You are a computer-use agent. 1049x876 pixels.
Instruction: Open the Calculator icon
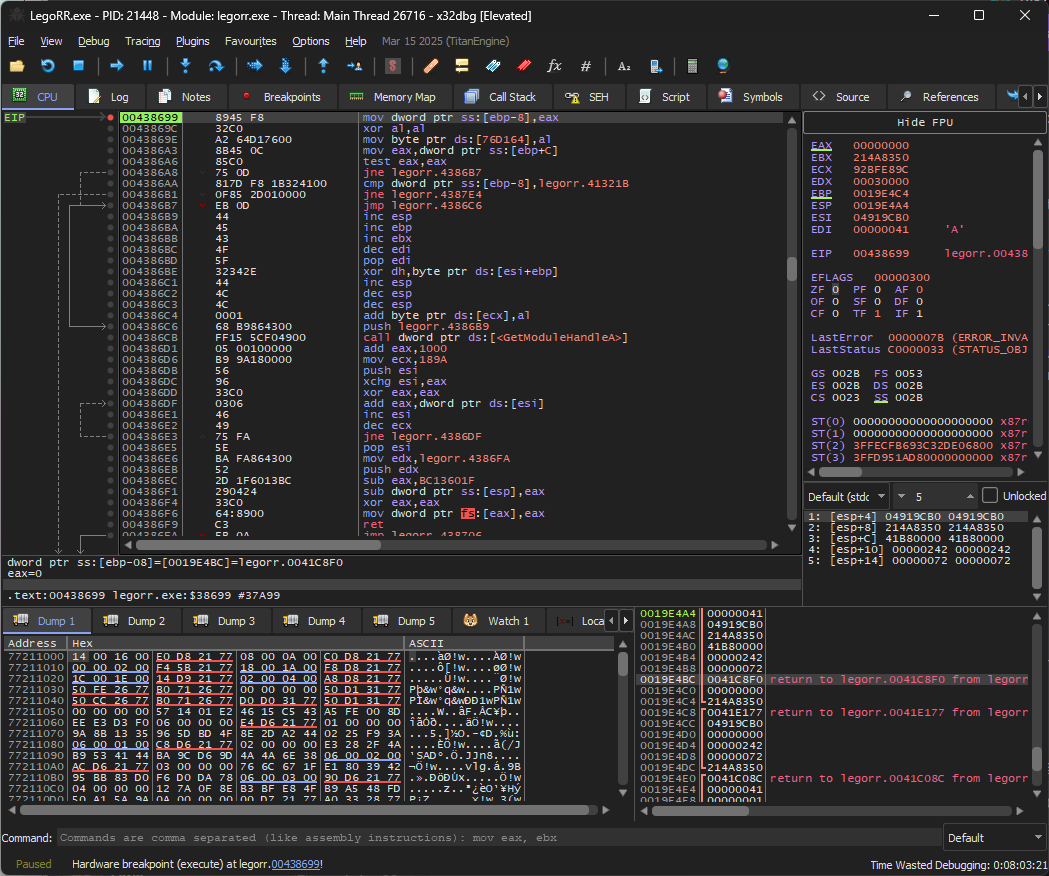tap(692, 66)
